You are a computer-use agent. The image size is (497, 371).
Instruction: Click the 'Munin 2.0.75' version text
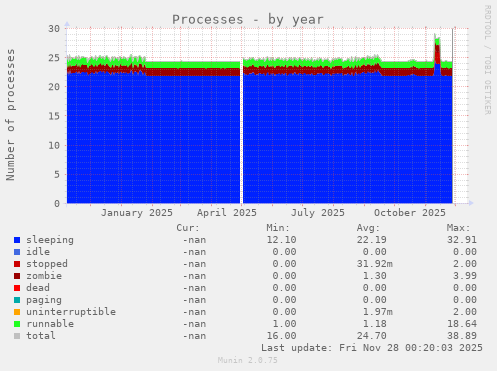[248, 360]
